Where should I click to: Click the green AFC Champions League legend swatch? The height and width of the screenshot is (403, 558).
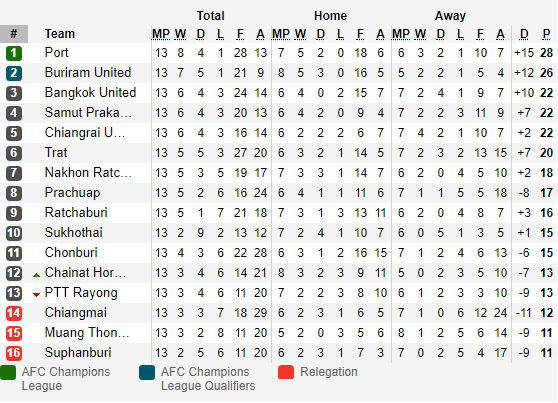[x=8, y=372]
